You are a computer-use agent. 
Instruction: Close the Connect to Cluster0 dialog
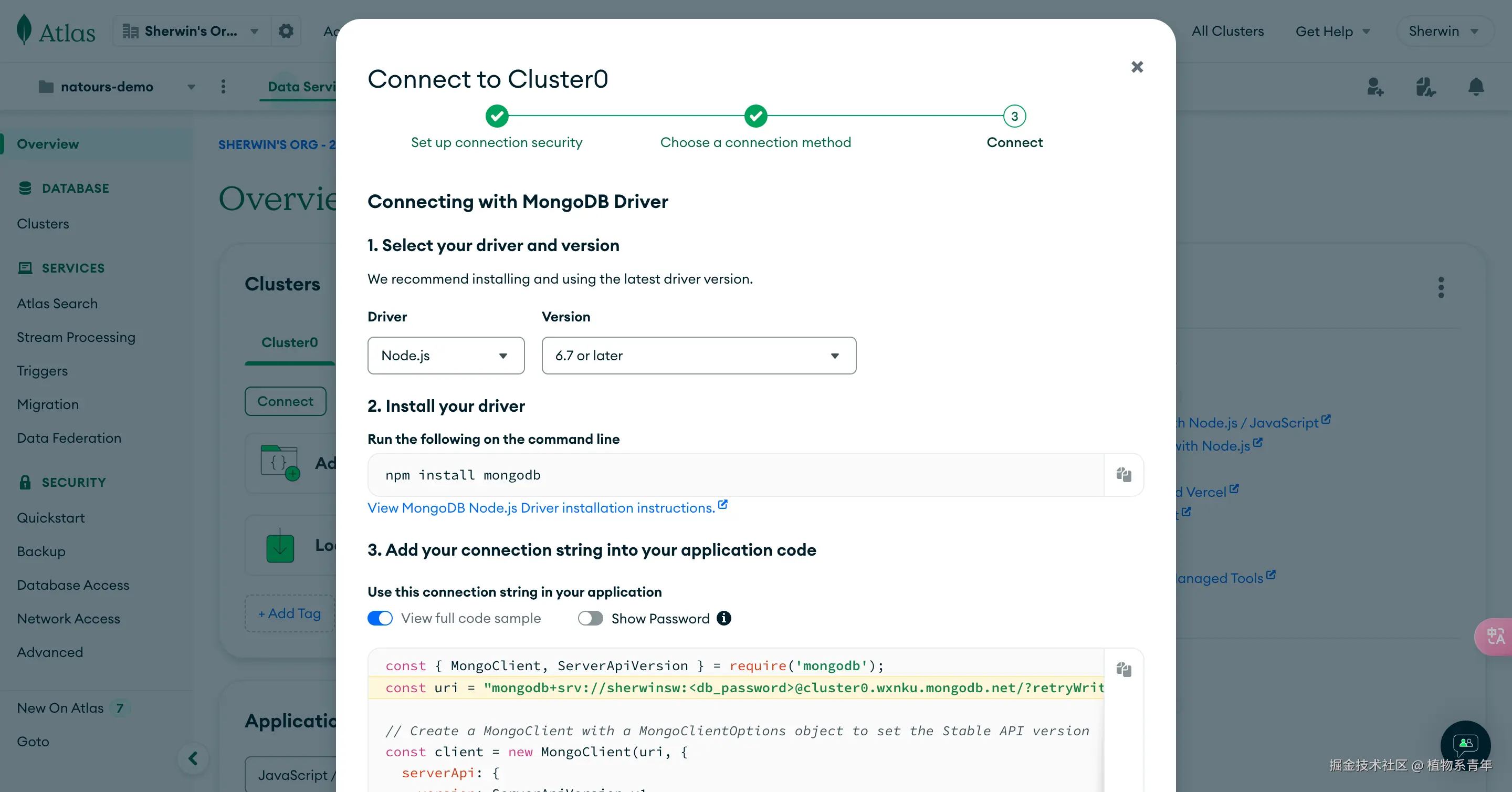1137,67
